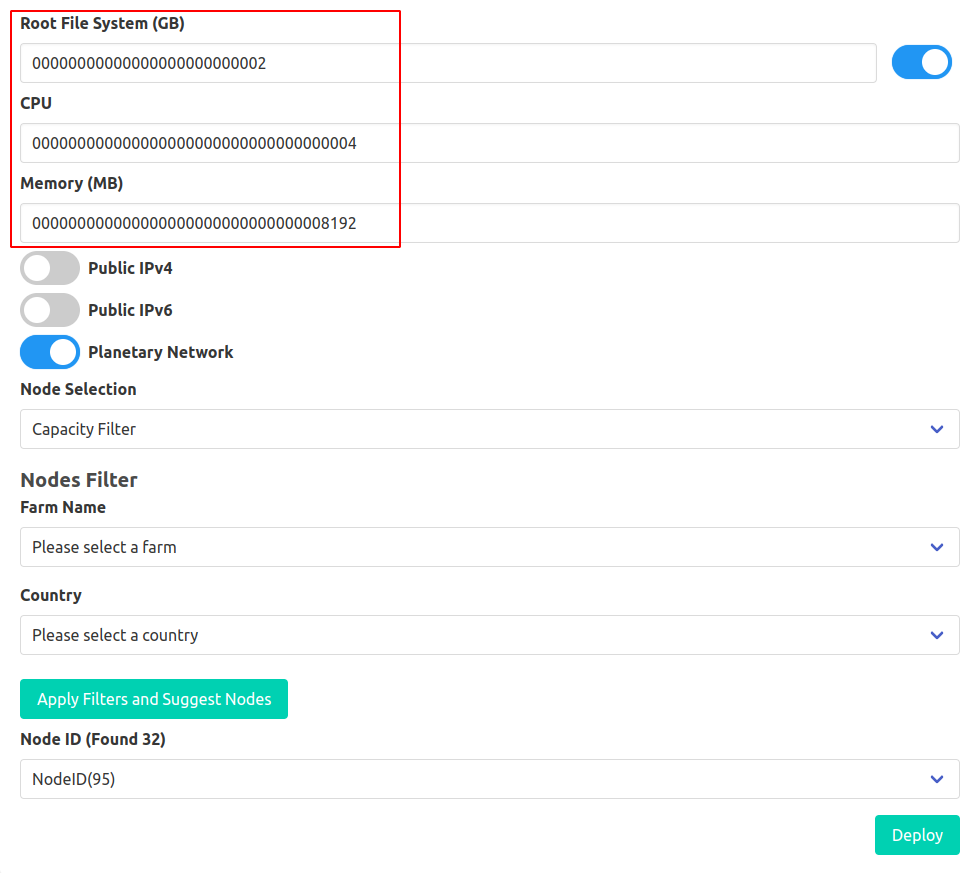Click the chevron on the country selector

click(937, 635)
